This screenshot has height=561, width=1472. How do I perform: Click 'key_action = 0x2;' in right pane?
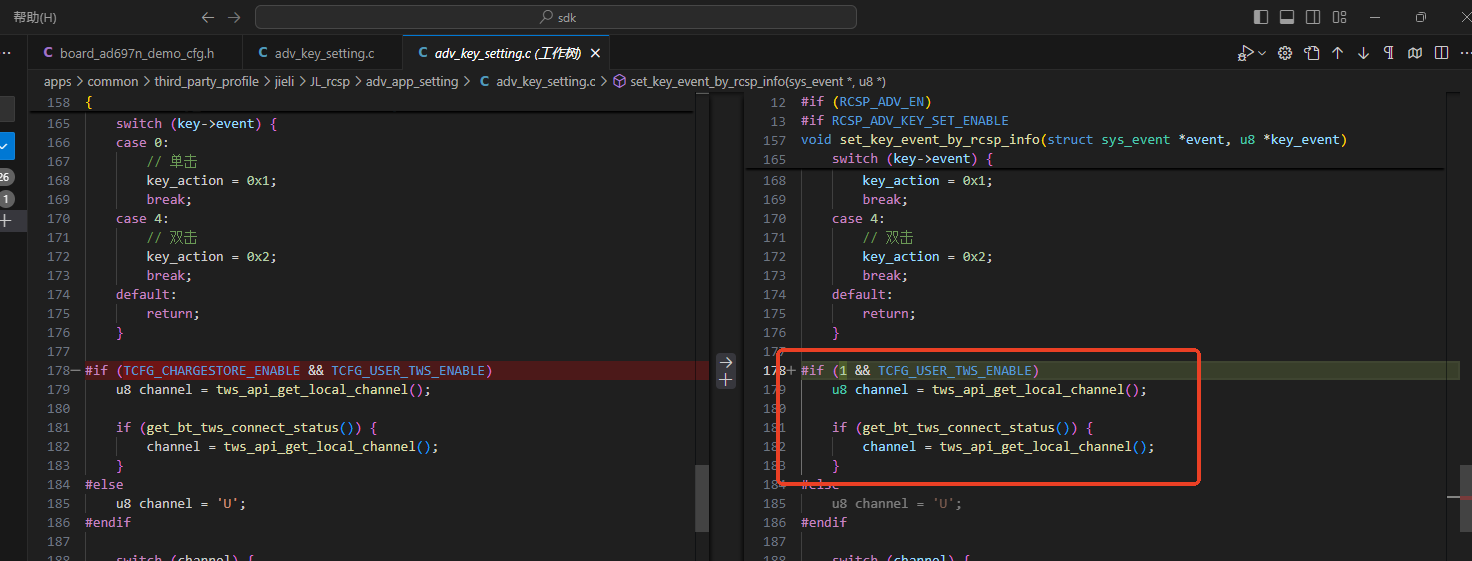click(x=927, y=256)
